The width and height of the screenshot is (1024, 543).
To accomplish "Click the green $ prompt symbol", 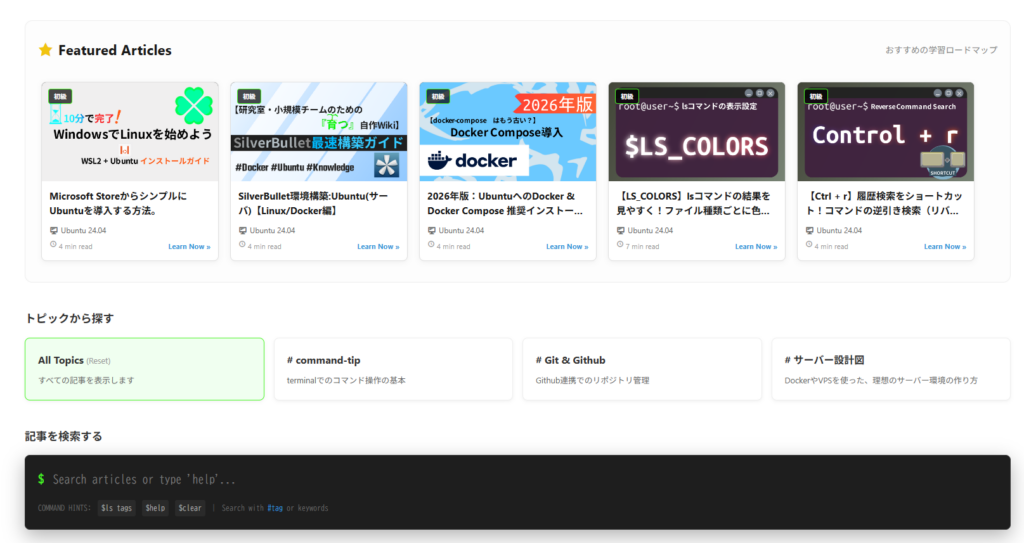I will (x=41, y=479).
